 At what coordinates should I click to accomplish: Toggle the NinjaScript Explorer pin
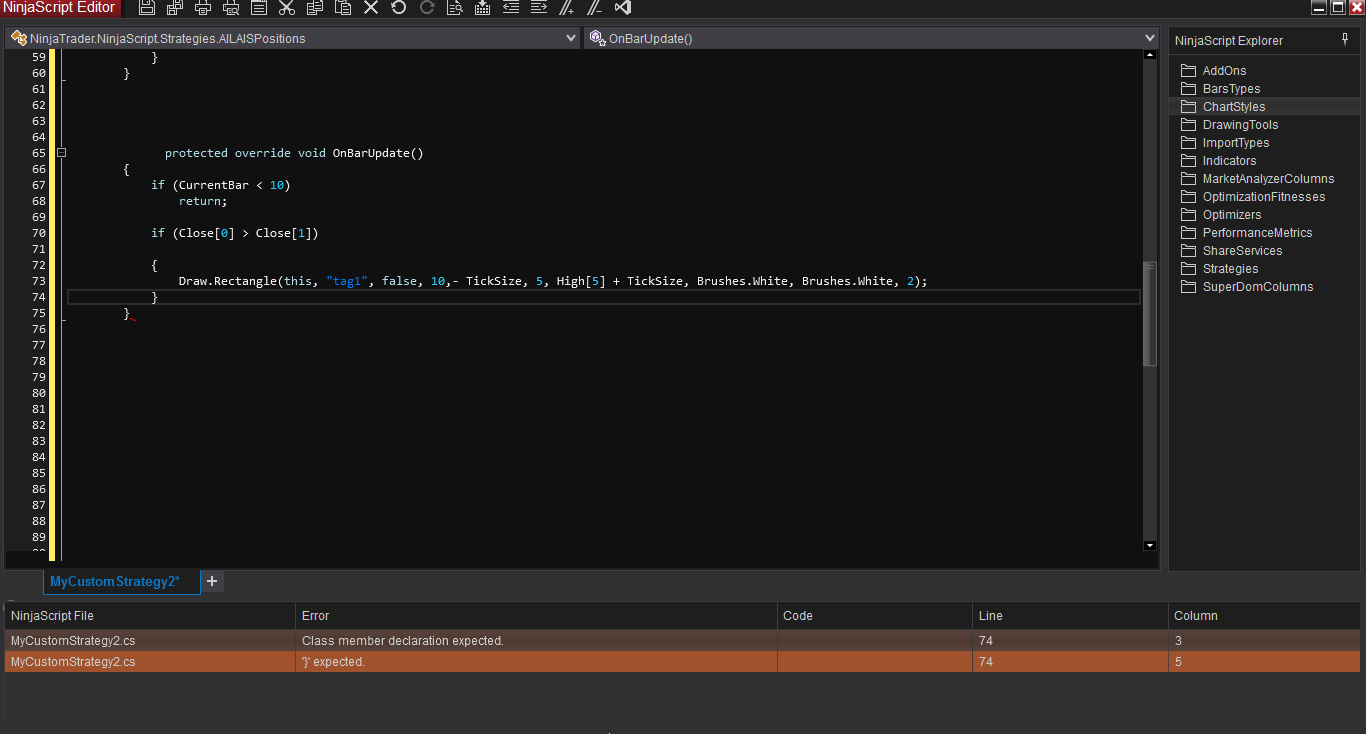click(x=1345, y=39)
